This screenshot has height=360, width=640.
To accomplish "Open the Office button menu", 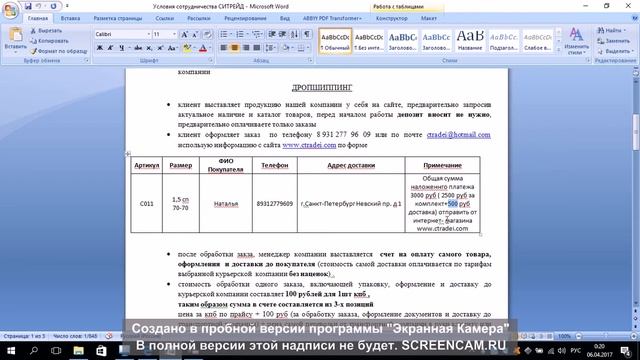I will 10,10.
